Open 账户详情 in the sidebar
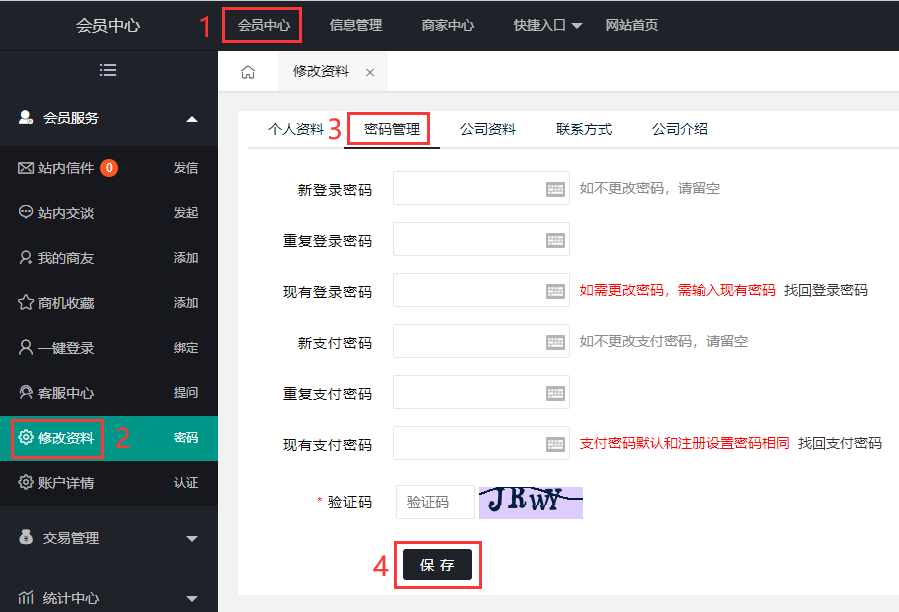Viewport: 899px width, 612px height. (x=65, y=483)
